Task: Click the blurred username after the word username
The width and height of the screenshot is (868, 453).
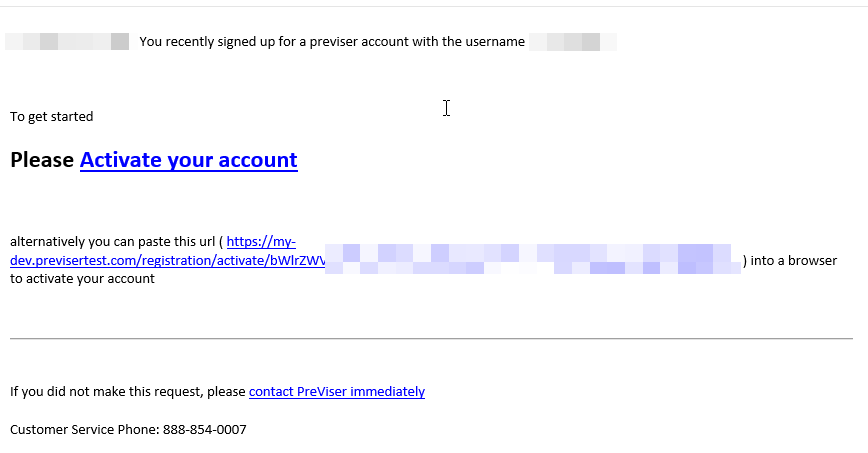Action: click(573, 42)
